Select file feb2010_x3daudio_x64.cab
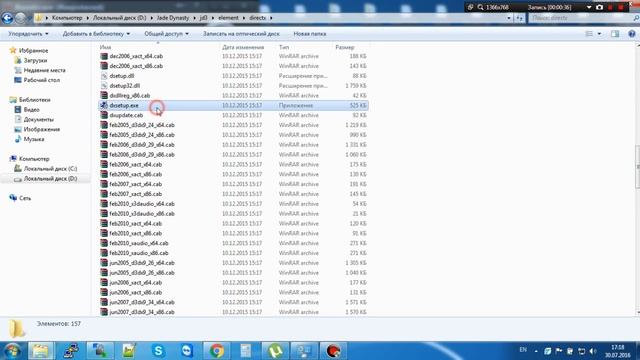Image resolution: width=640 pixels, height=360 pixels. coord(142,204)
